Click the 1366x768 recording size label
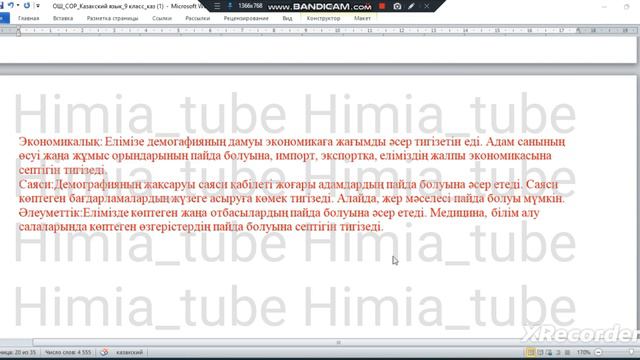The image size is (640, 360). coord(250,6)
